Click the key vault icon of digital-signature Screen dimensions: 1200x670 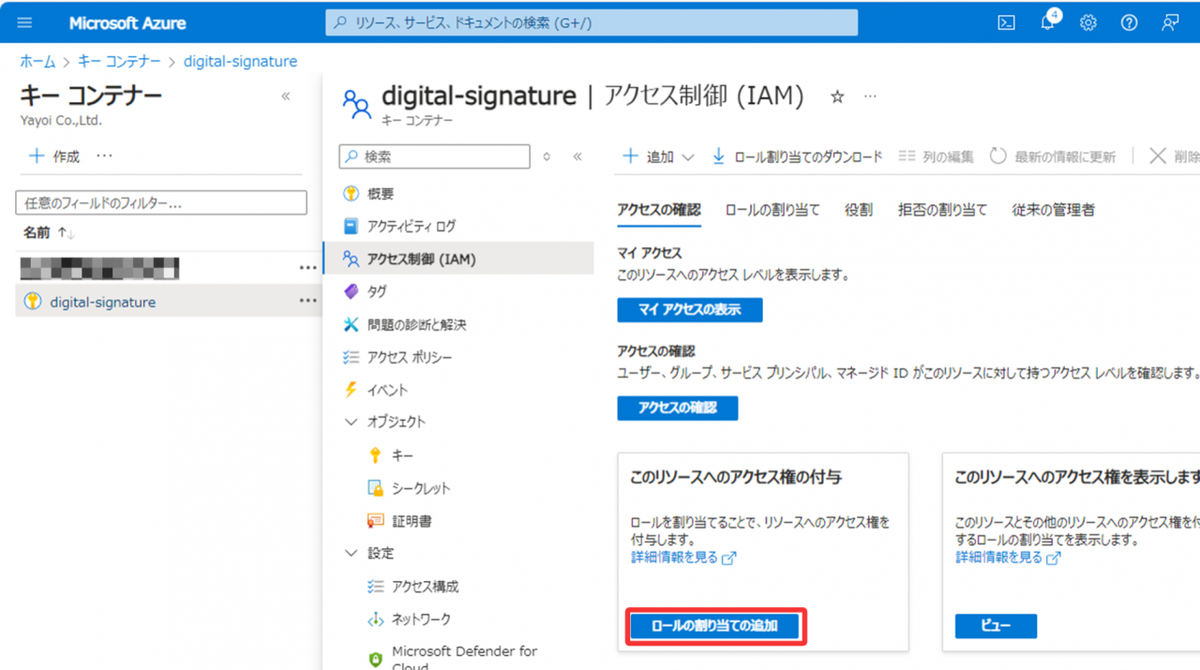tap(33, 301)
